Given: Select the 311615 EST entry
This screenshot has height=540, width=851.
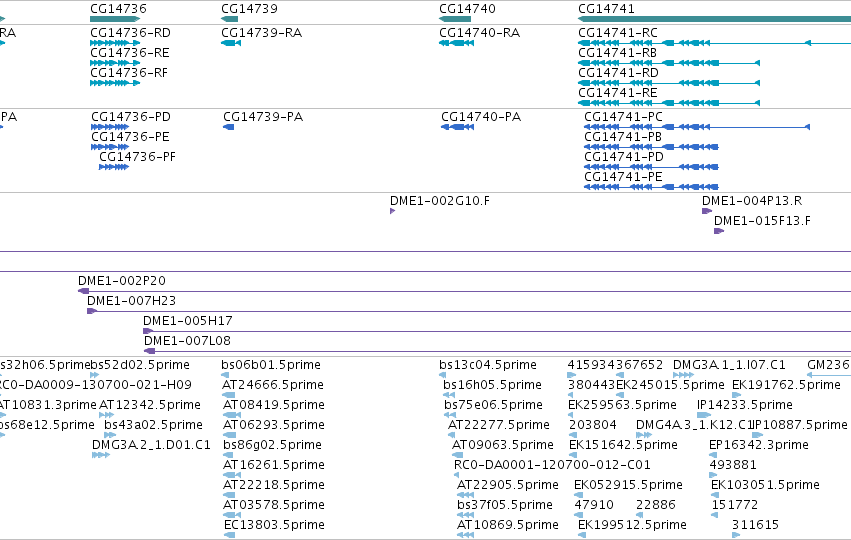Looking at the screenshot, I should (736, 536).
